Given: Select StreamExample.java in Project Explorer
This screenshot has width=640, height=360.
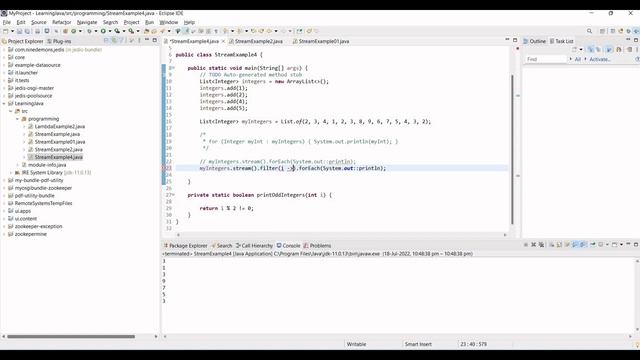Looking at the screenshot, I should (x=57, y=134).
